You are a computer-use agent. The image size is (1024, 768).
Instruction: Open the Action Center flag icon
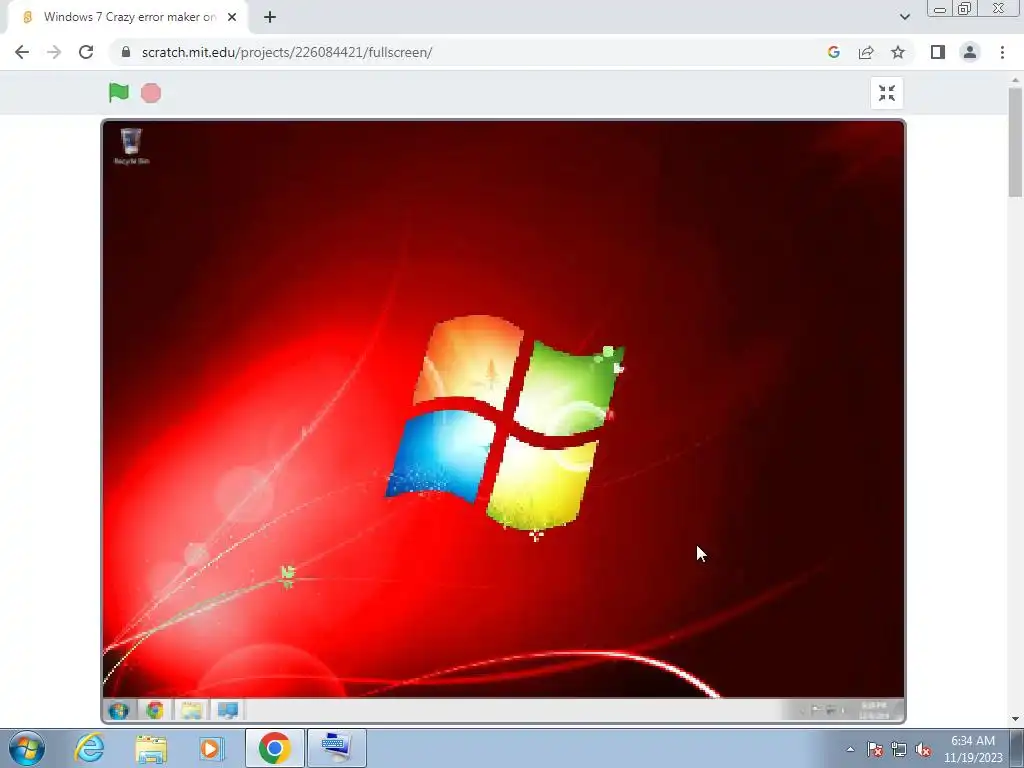(x=875, y=749)
